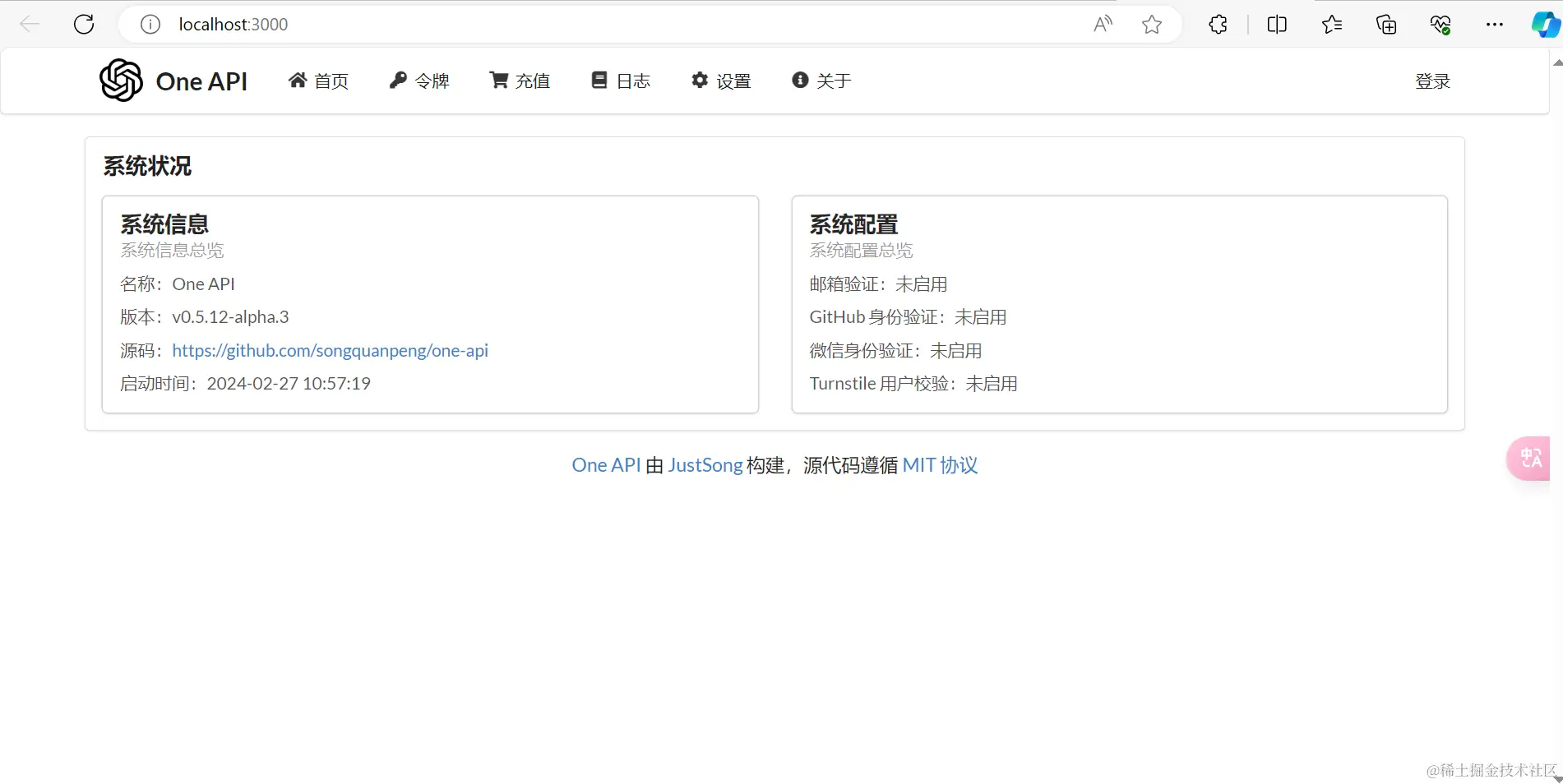Open 关于 via the info icon

(799, 80)
